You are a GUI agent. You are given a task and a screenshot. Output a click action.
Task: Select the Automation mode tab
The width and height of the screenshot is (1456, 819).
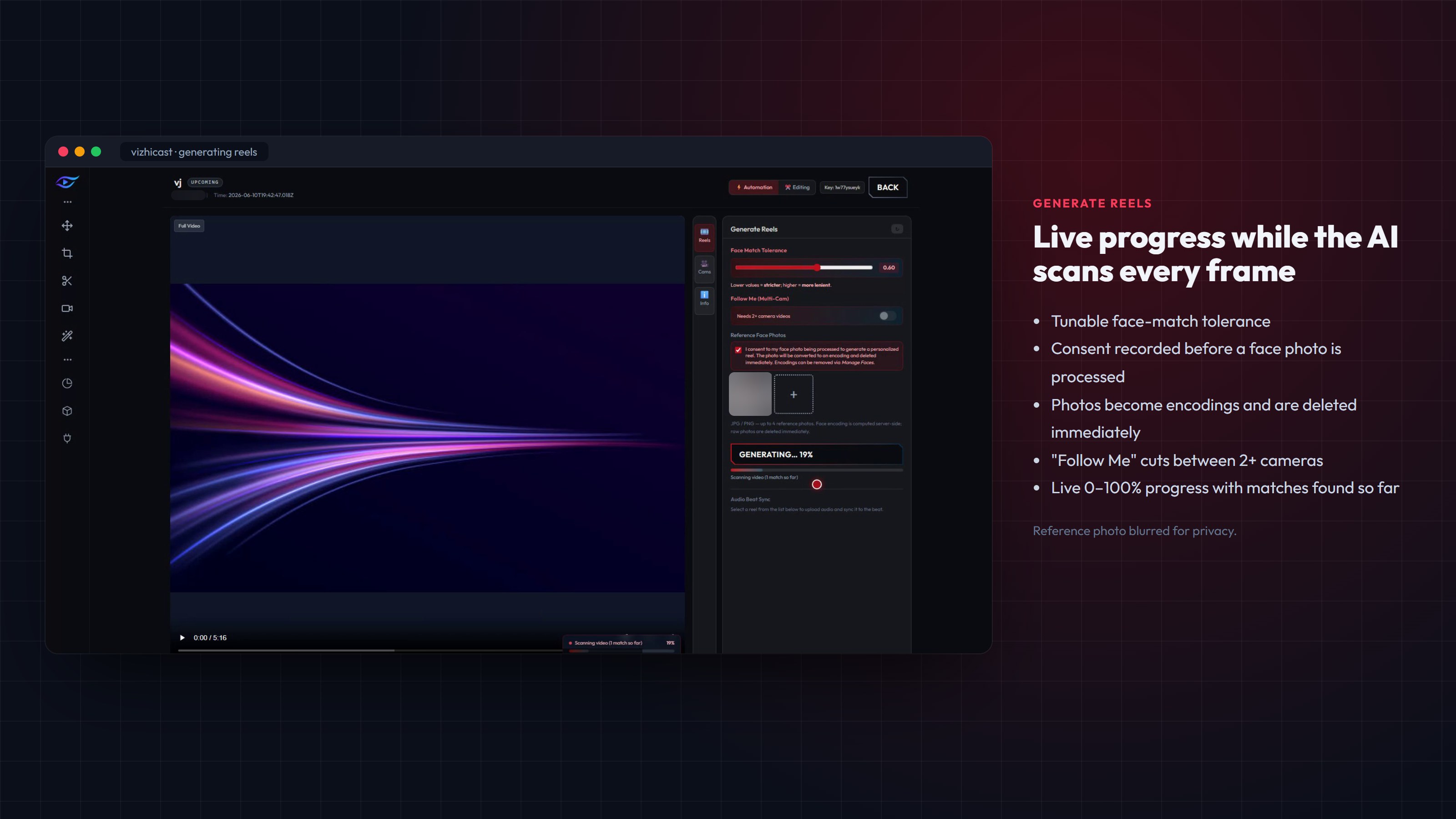point(754,187)
